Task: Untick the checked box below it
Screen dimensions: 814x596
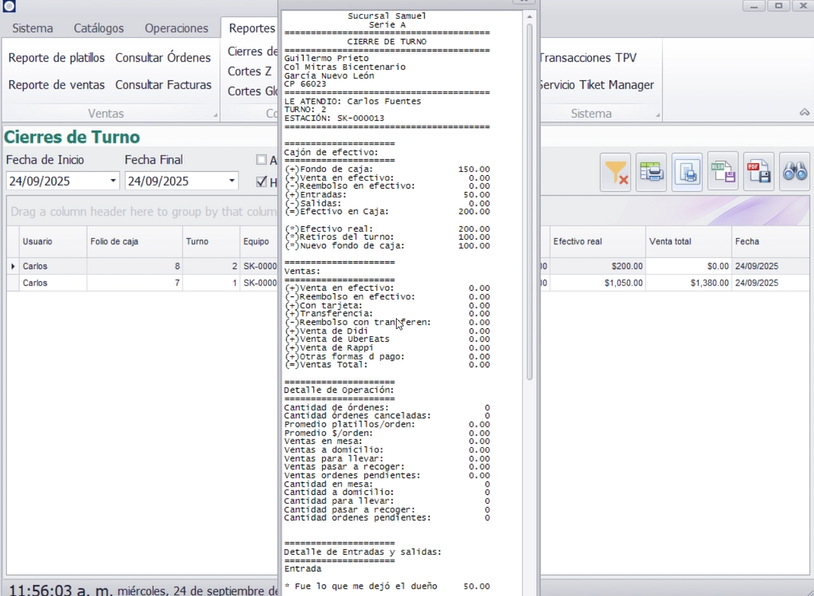Action: (x=261, y=182)
